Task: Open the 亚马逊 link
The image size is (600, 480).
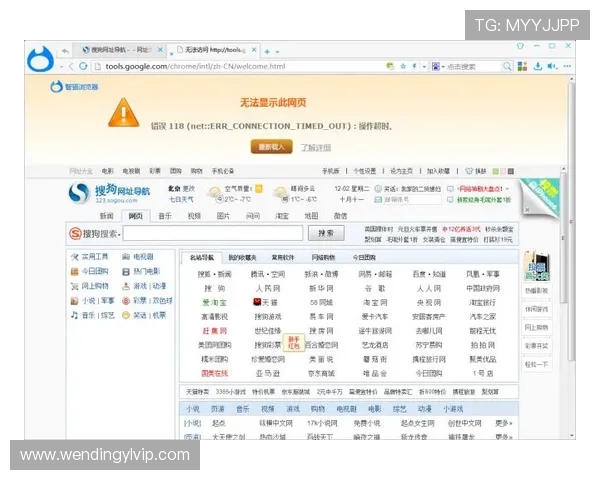Action: pos(268,373)
